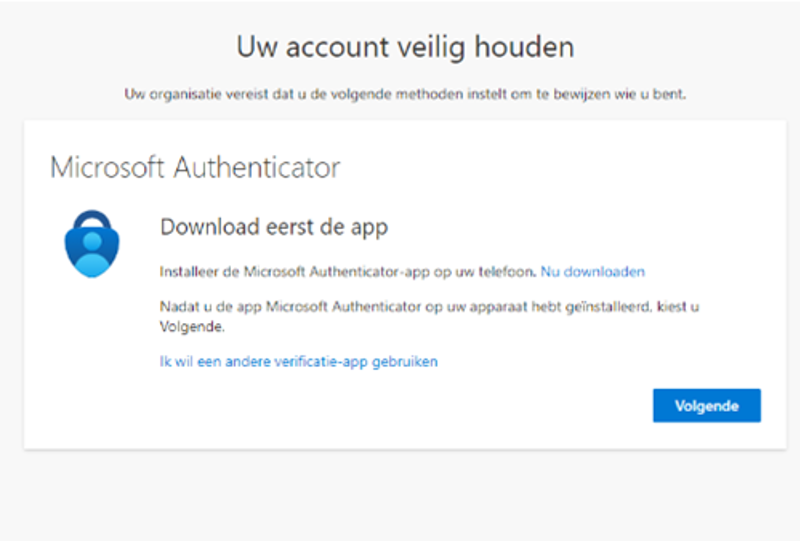Click the 'Microsoft Authenticator' card title
This screenshot has width=800, height=541.
coord(195,167)
